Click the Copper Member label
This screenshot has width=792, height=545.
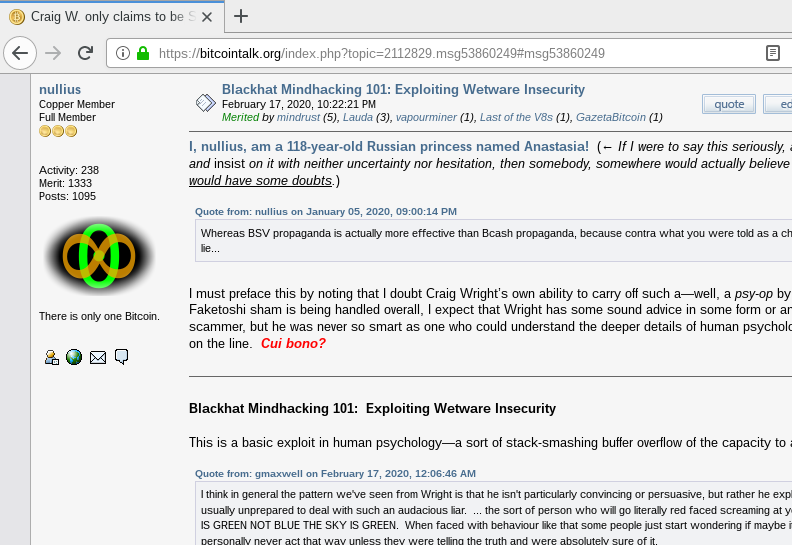(x=77, y=104)
